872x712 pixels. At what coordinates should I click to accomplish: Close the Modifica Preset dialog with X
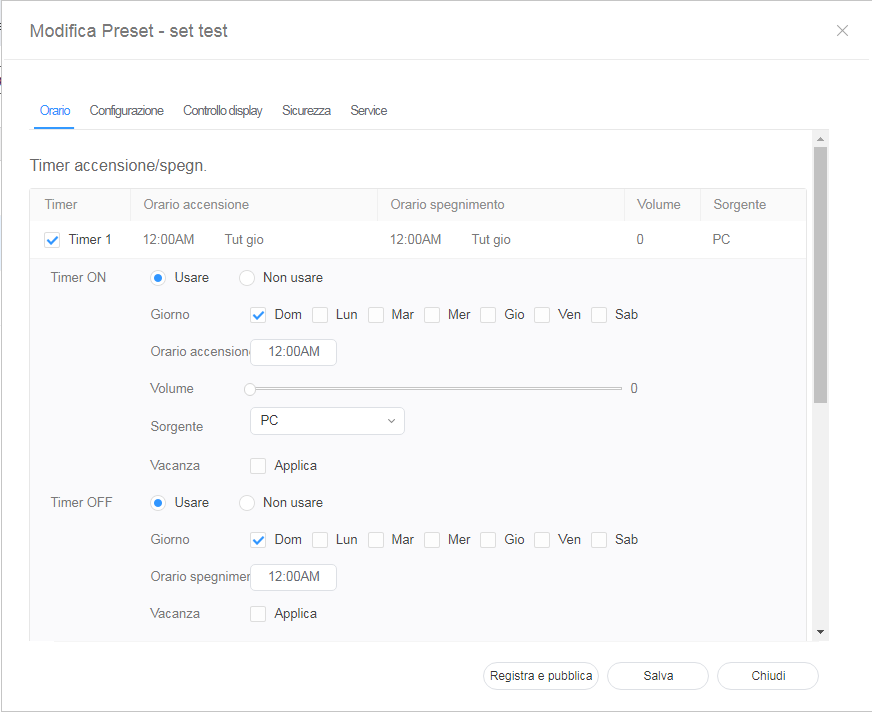[x=842, y=31]
